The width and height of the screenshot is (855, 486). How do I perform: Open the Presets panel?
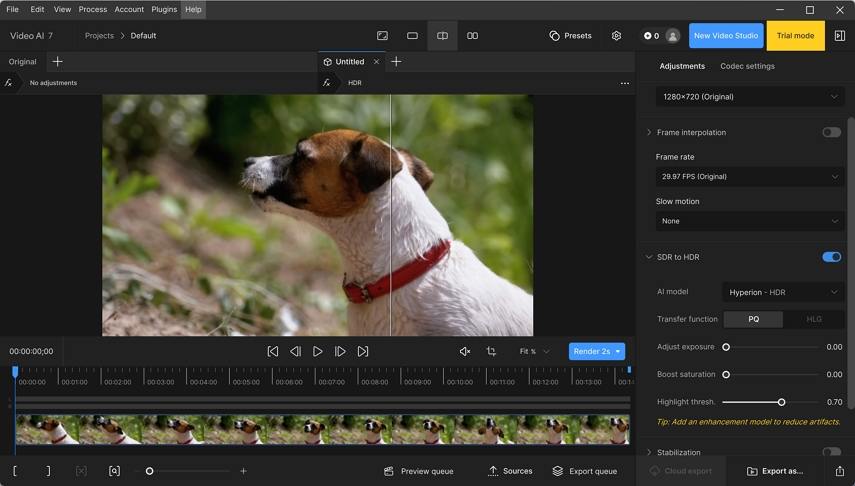(x=570, y=35)
